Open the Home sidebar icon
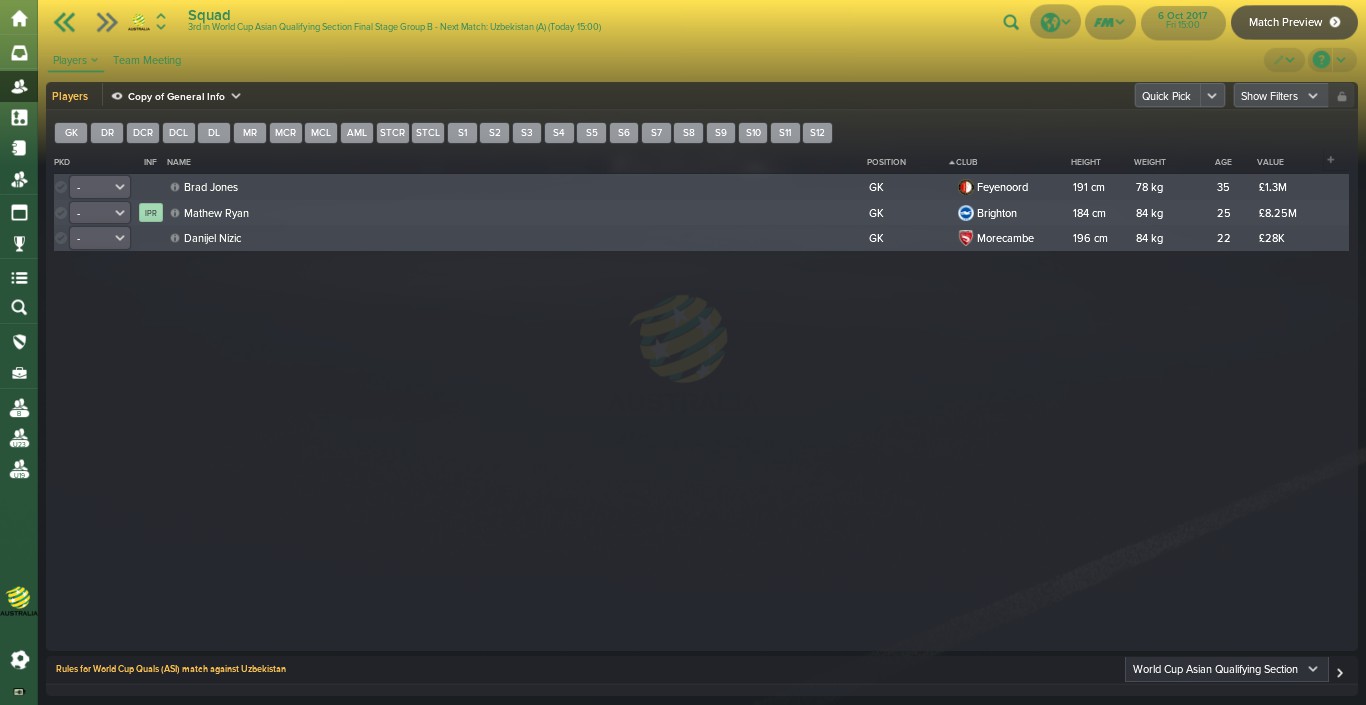Viewport: 1366px width, 705px height. coord(19,19)
